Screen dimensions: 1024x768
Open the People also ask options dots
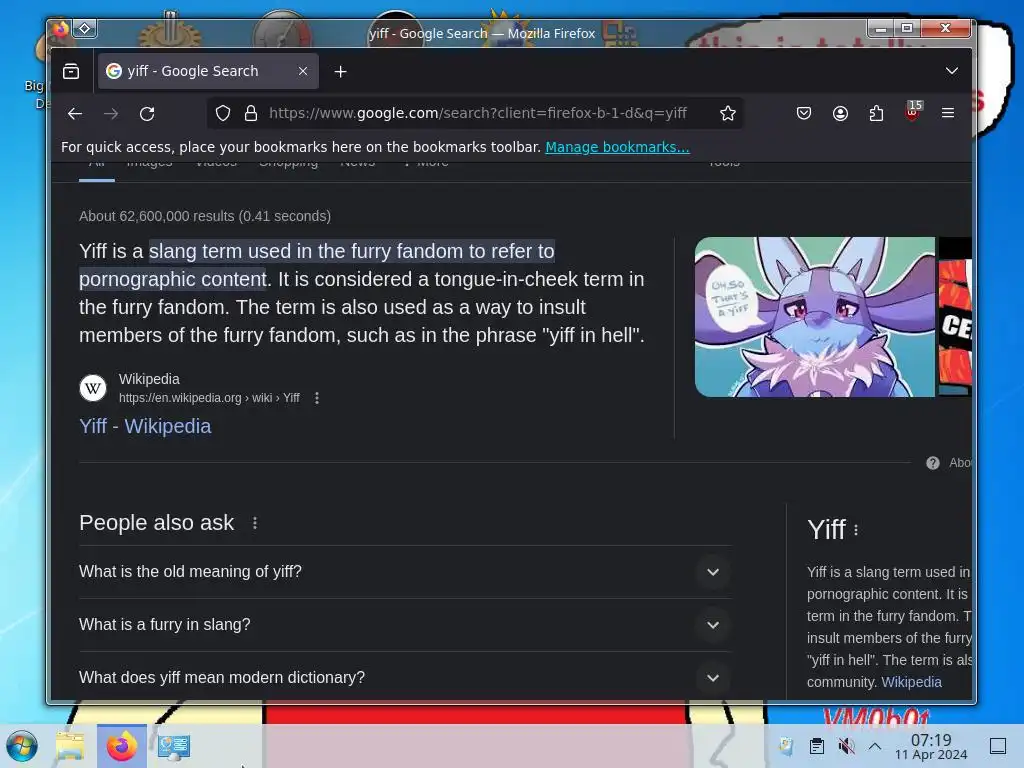255,523
